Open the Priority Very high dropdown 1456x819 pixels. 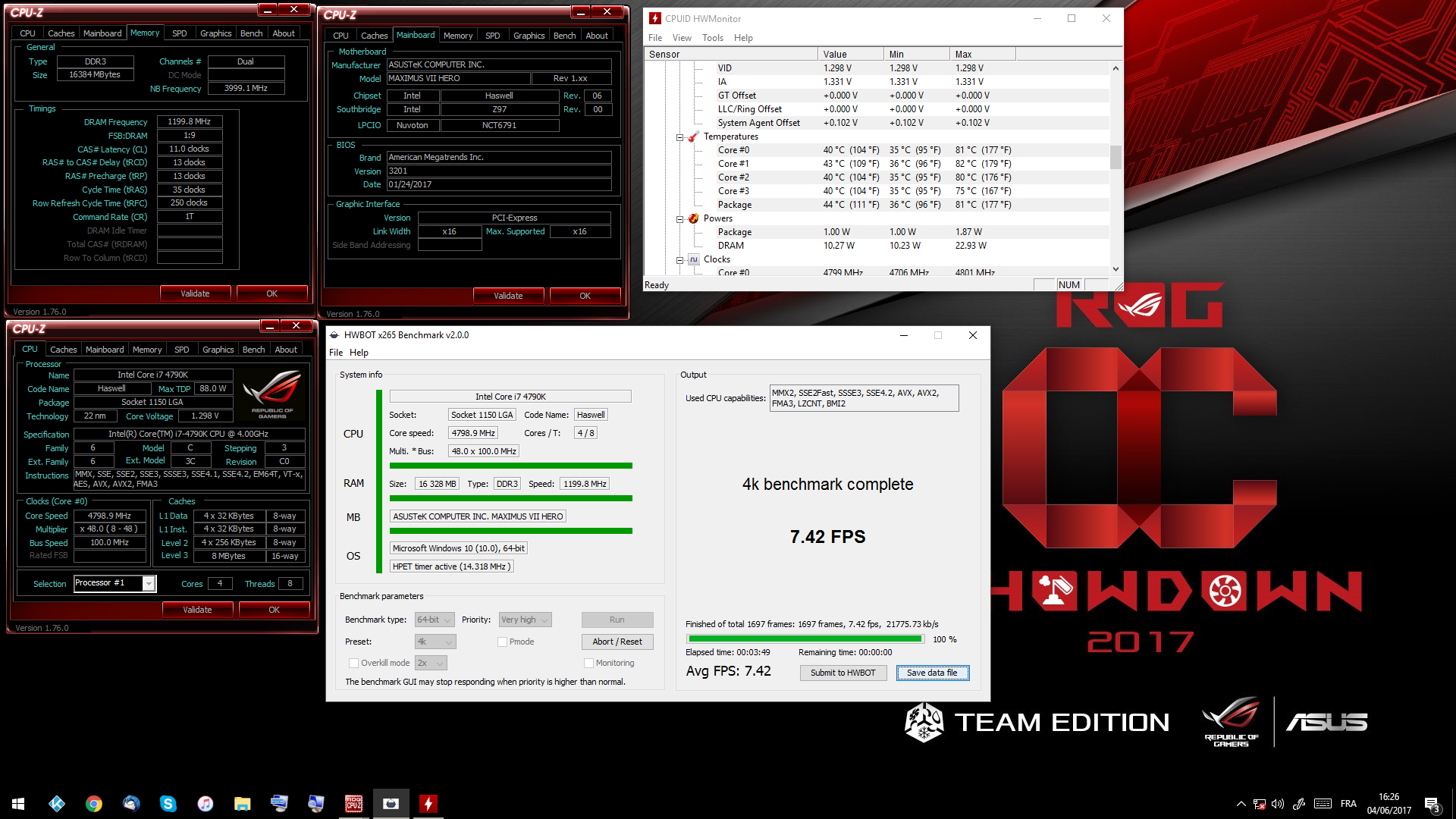coord(525,620)
